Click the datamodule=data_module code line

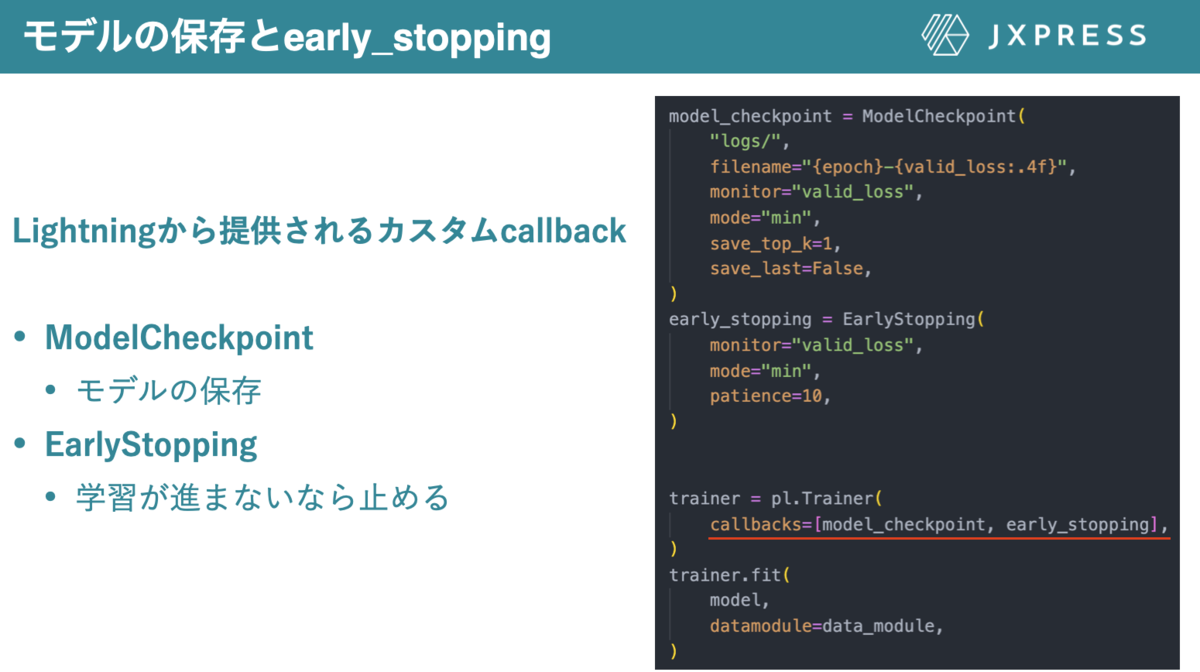click(826, 626)
